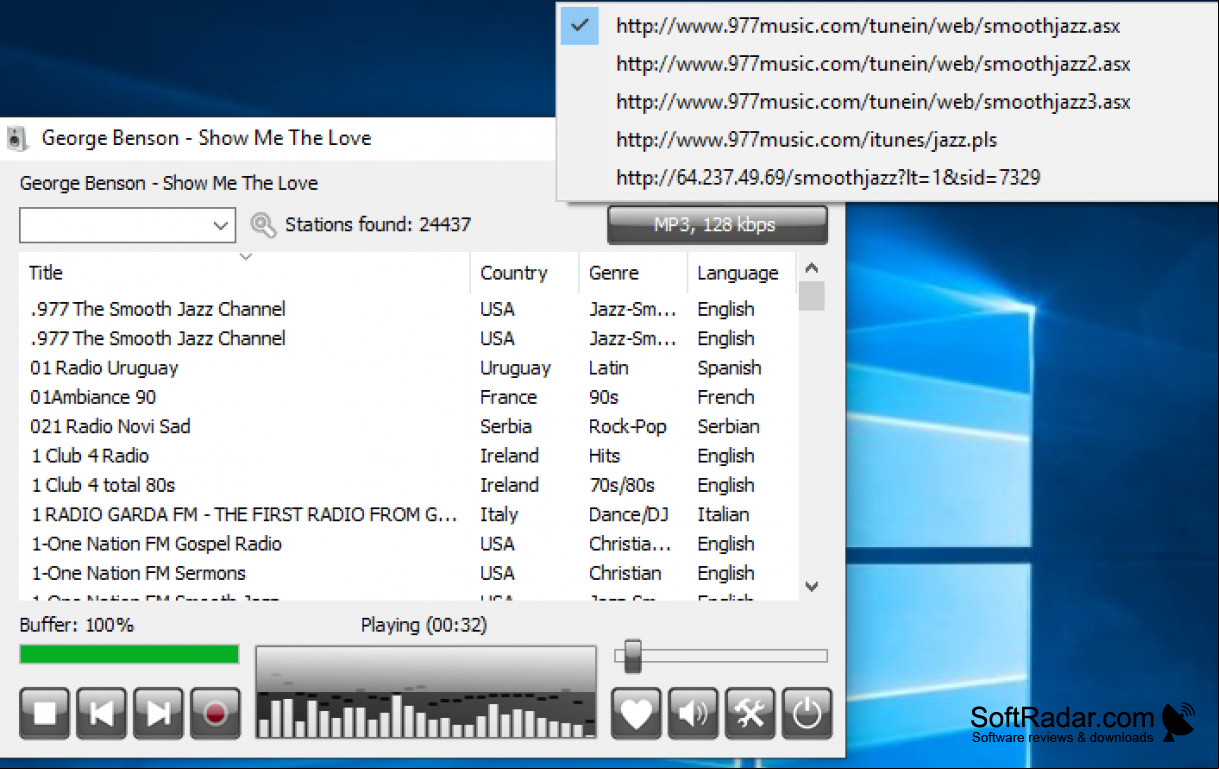Click the Buffer: 100% label

coord(77,625)
